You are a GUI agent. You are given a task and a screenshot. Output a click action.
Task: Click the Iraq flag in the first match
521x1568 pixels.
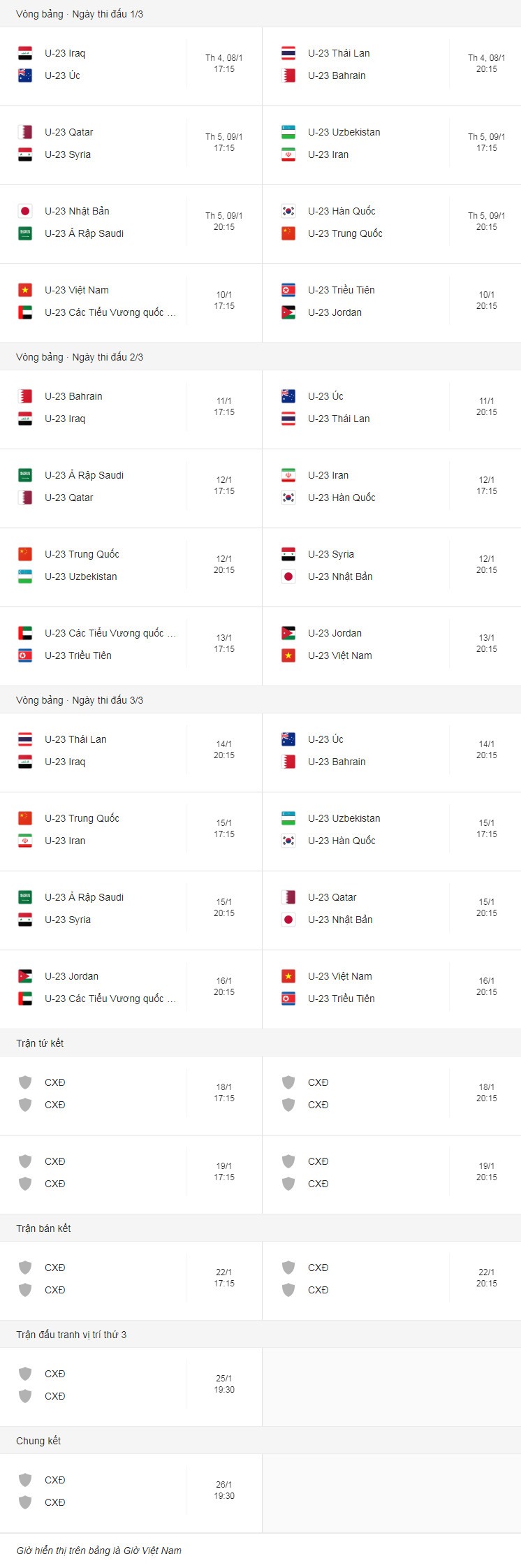pyautogui.click(x=25, y=53)
